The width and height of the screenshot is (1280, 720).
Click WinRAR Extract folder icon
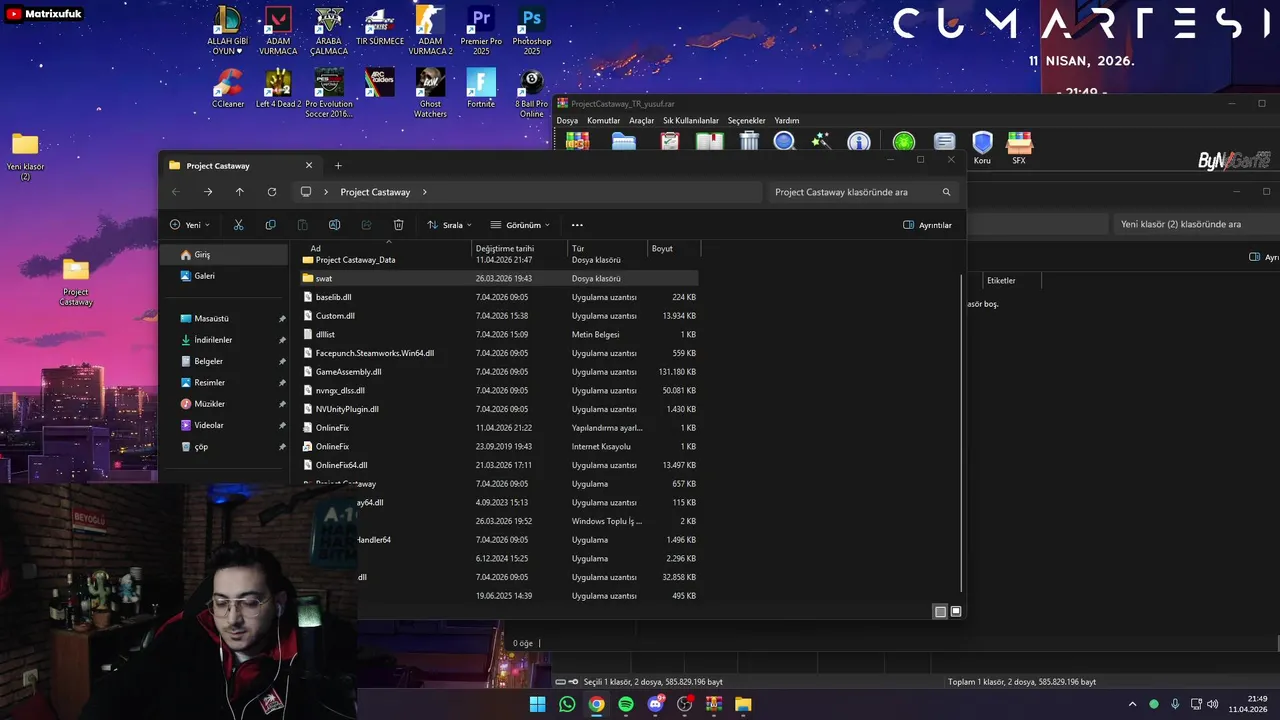click(624, 142)
